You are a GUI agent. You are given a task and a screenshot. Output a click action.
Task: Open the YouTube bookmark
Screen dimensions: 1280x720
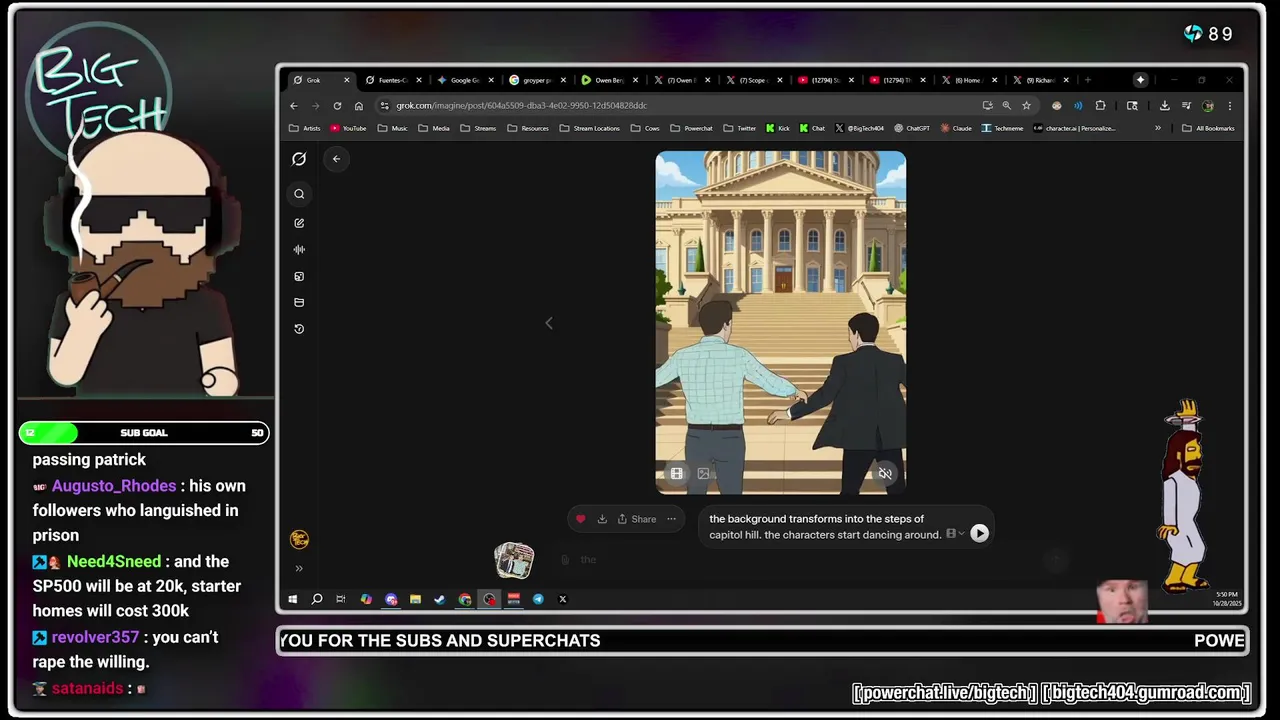coord(348,128)
